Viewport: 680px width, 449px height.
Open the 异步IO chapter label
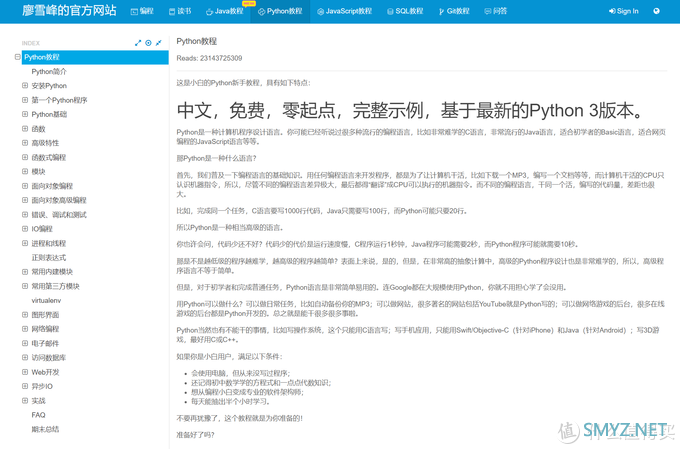click(x=42, y=386)
